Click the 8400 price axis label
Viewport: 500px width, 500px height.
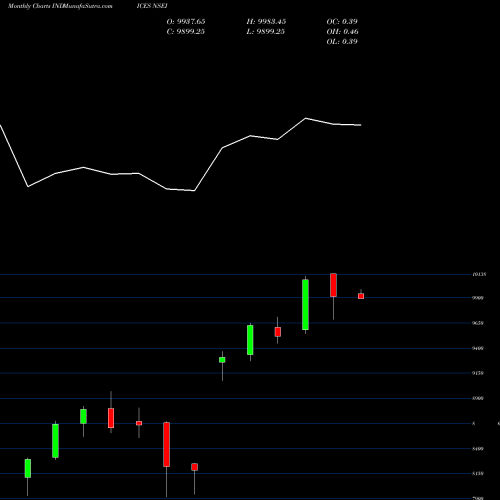click(478, 449)
